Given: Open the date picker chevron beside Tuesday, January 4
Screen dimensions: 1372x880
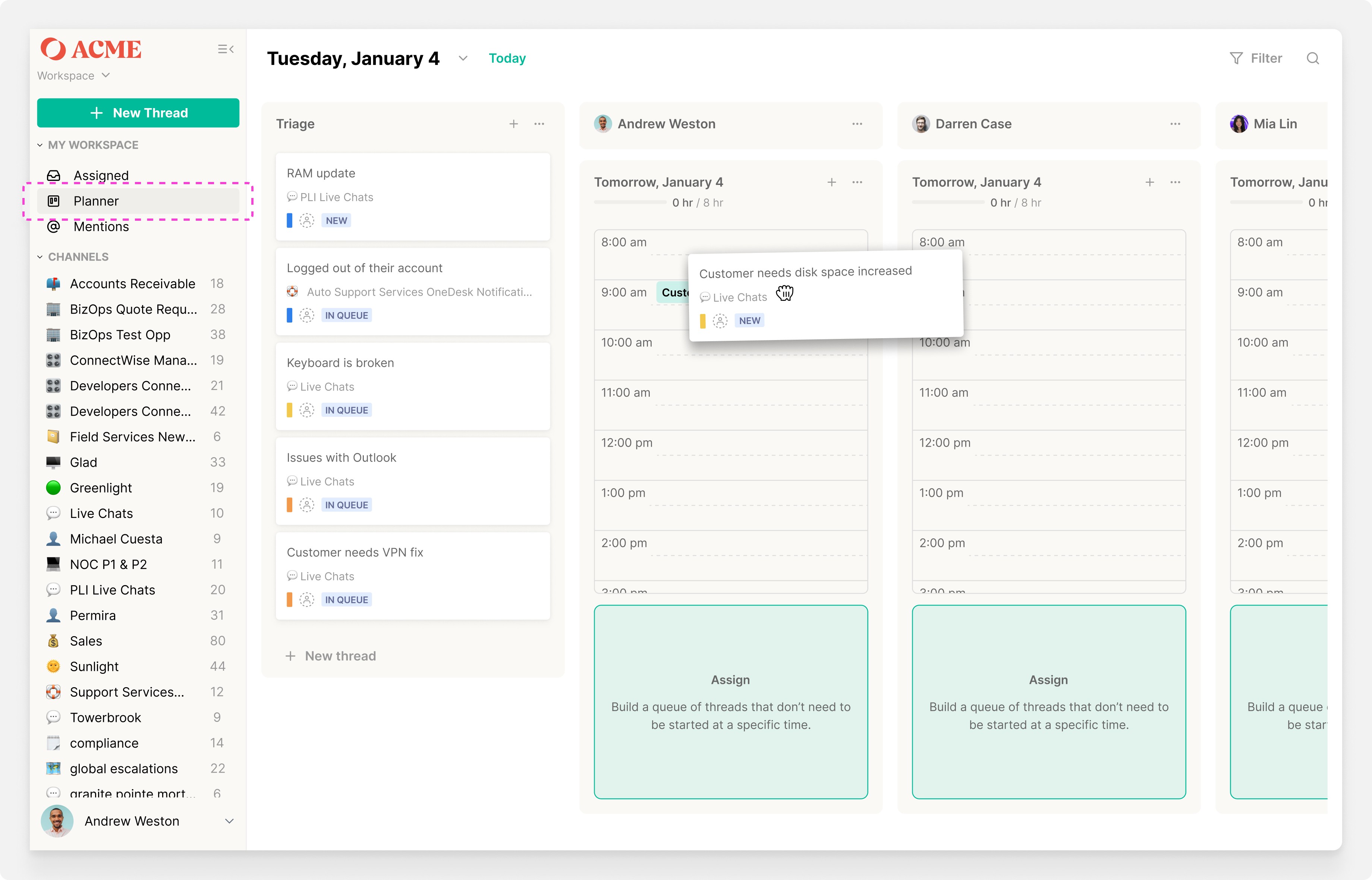Looking at the screenshot, I should (463, 58).
